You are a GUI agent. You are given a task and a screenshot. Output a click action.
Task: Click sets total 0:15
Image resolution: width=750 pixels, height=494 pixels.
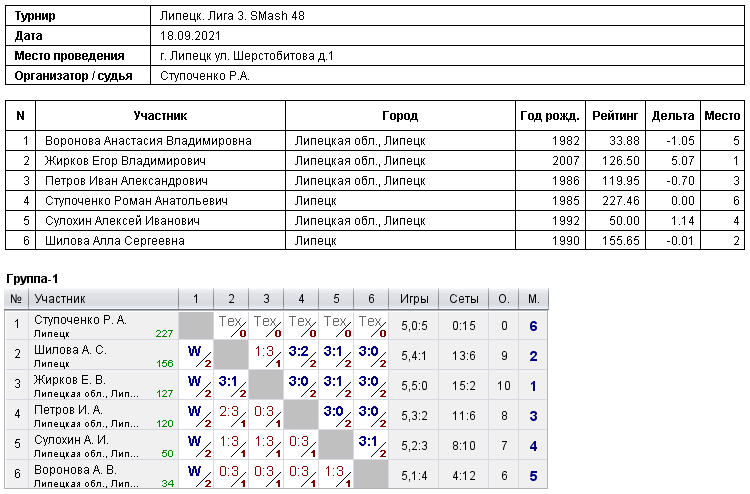(x=464, y=326)
